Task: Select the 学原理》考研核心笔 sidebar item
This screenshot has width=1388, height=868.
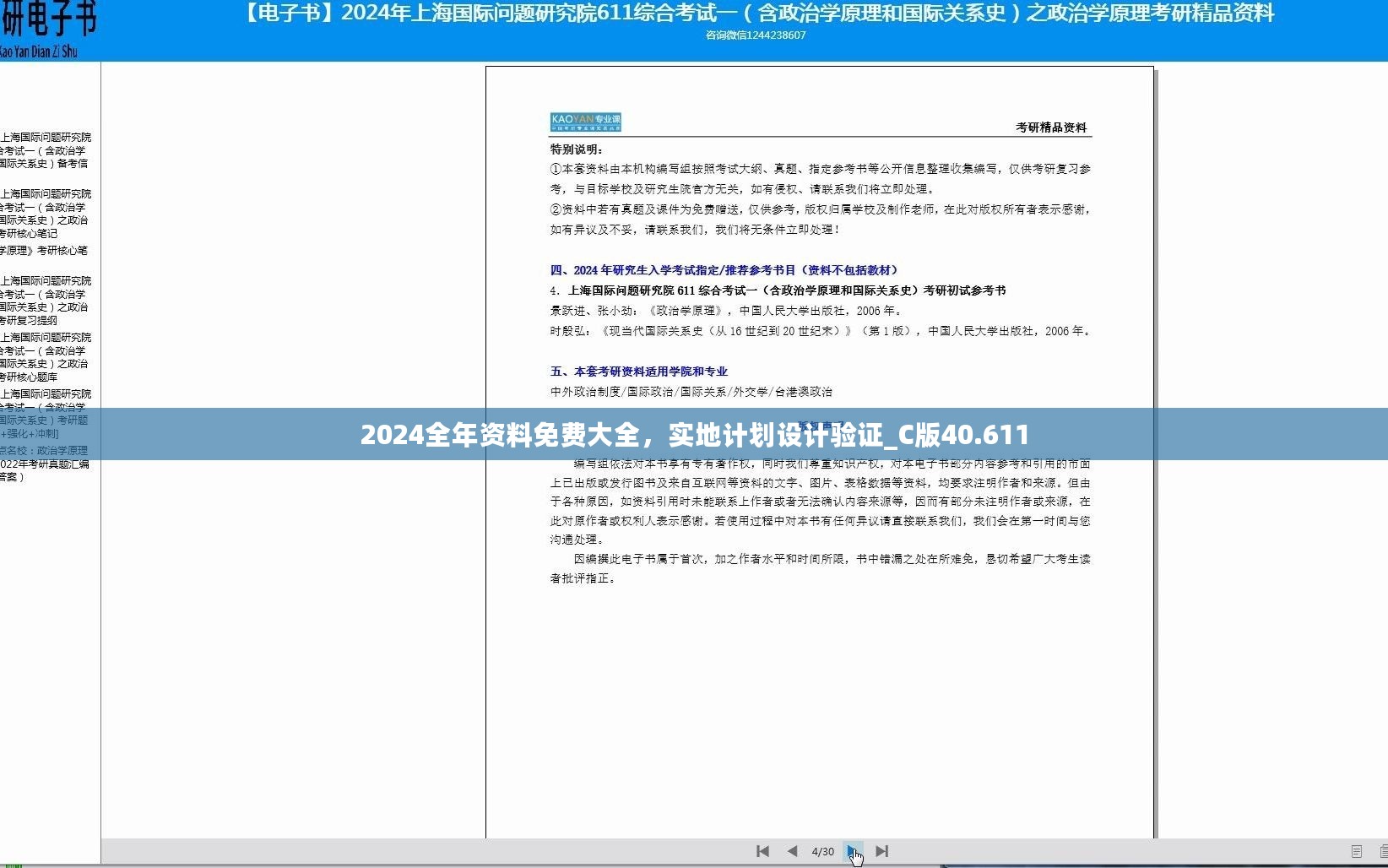Action: (44, 251)
